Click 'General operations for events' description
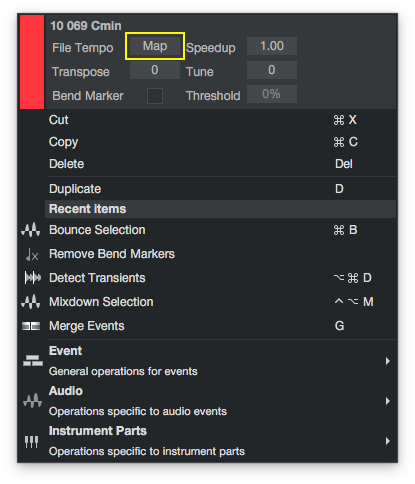 click(123, 371)
